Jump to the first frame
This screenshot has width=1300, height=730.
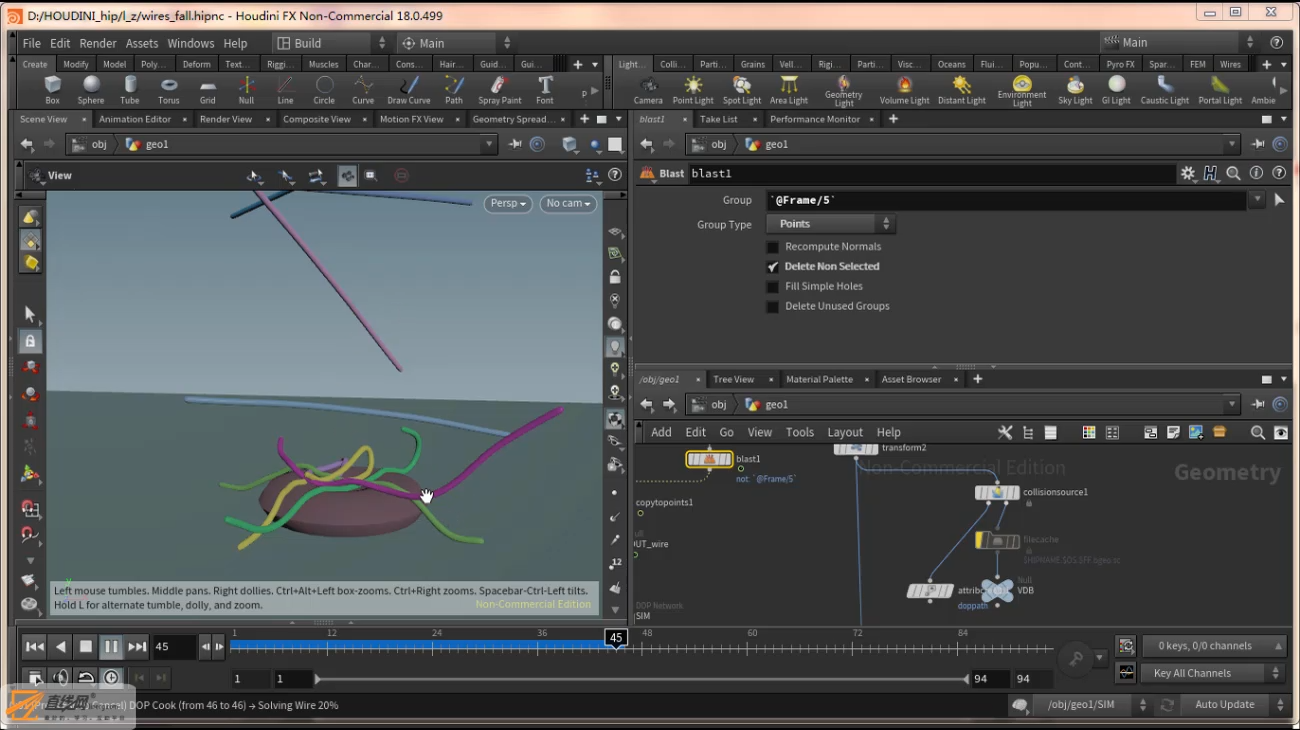[35, 647]
